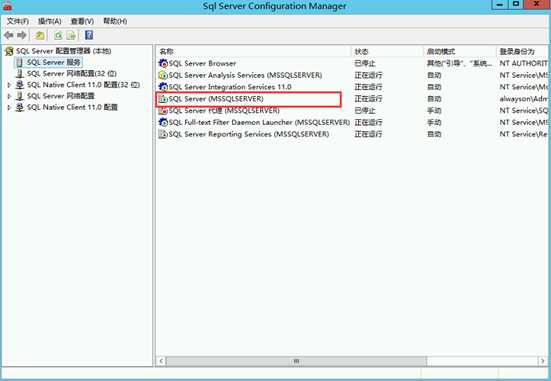The image size is (551, 381).
Task: Sort the list by the 启动模式 column header
Action: coord(460,52)
